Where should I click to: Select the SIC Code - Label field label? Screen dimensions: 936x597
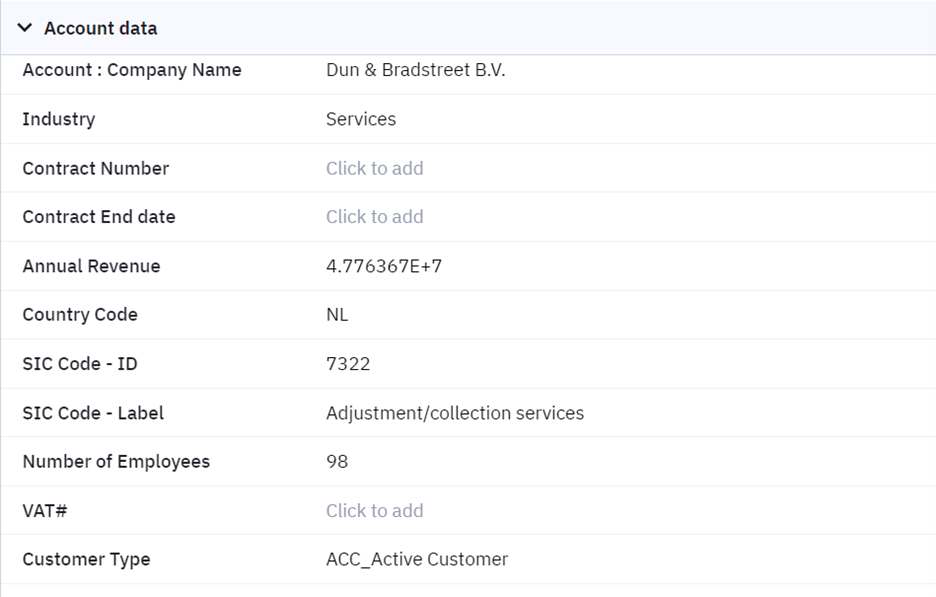(93, 413)
